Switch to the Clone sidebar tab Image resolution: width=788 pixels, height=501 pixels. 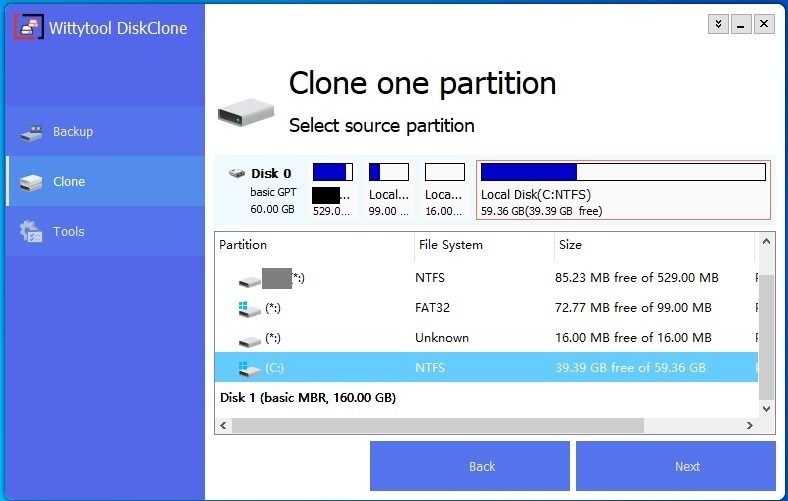105,181
